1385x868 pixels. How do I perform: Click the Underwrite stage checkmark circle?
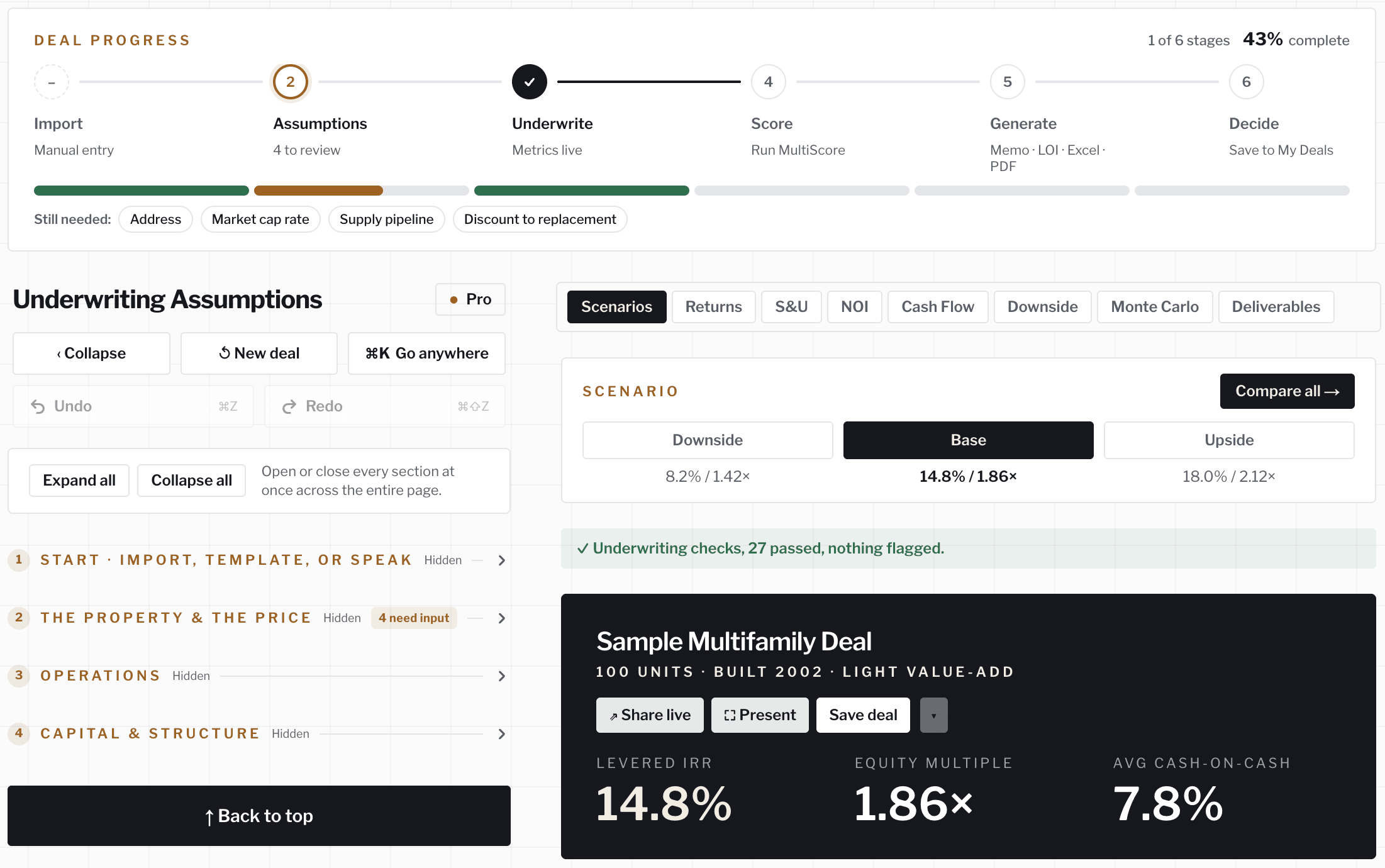coord(529,82)
